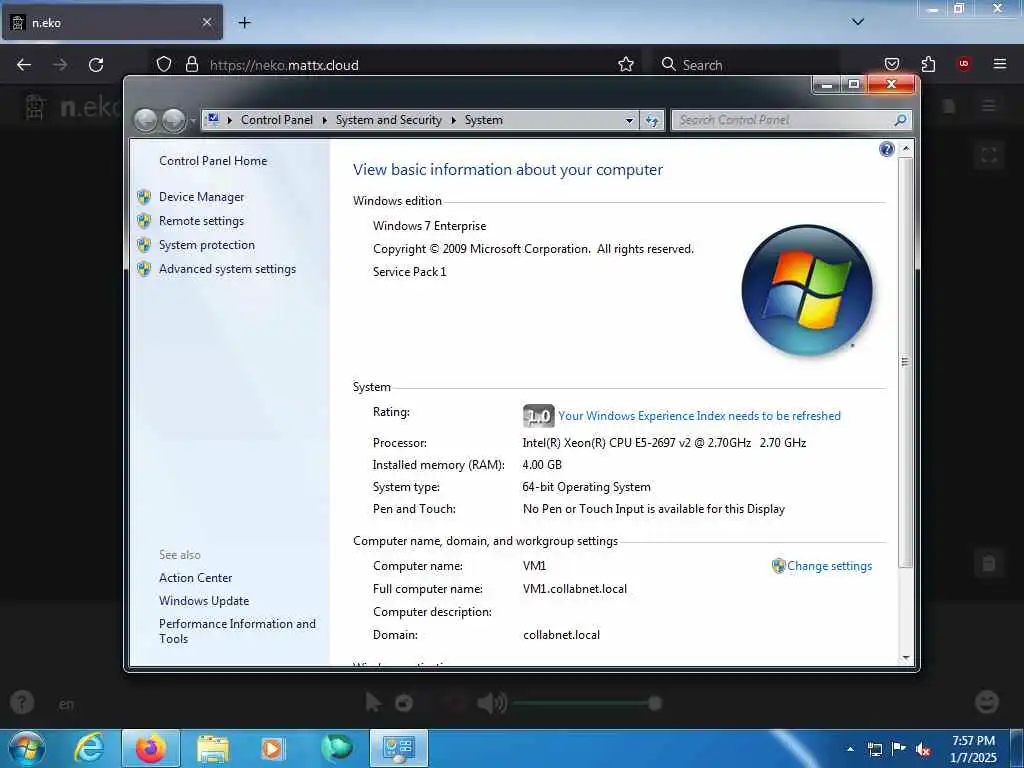1024x768 pixels.
Task: Show hidden tray icons arrow
Action: [x=850, y=749]
